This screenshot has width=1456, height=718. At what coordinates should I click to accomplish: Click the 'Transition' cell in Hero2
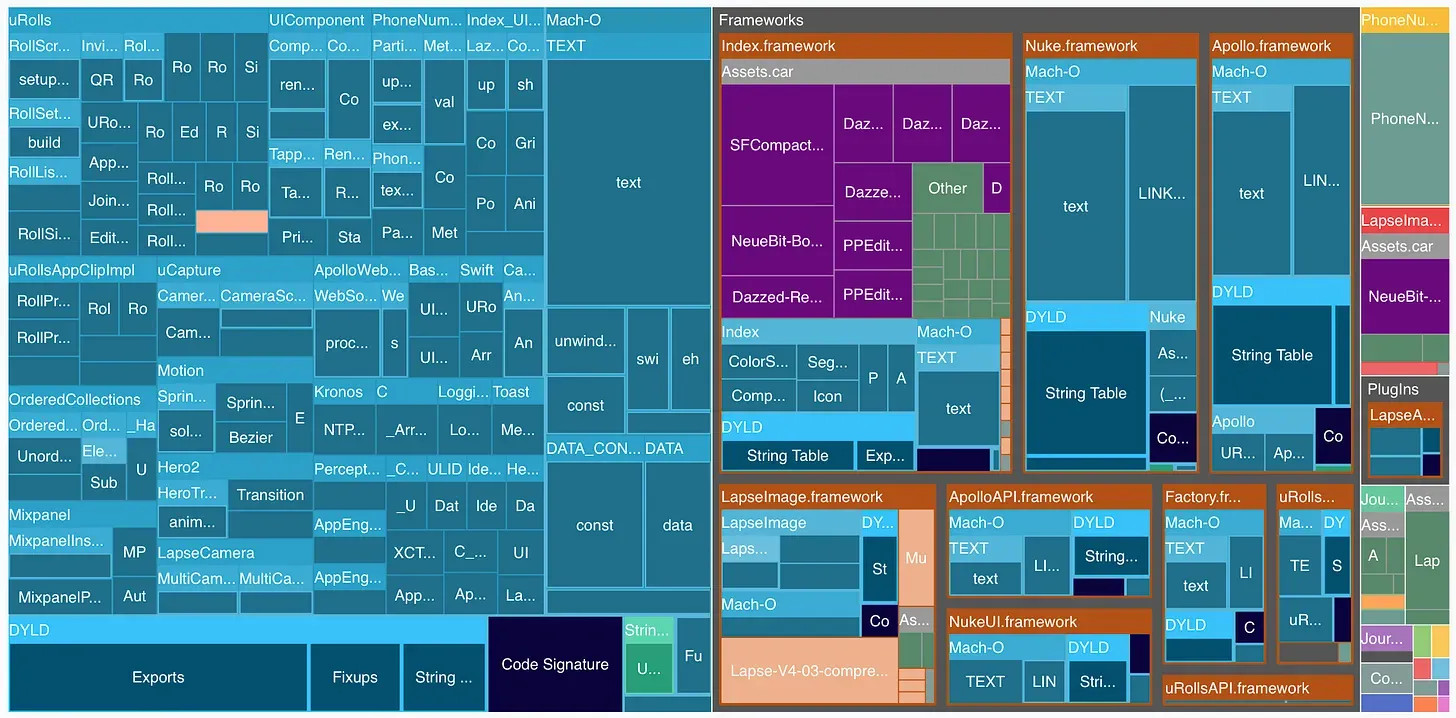coord(270,494)
